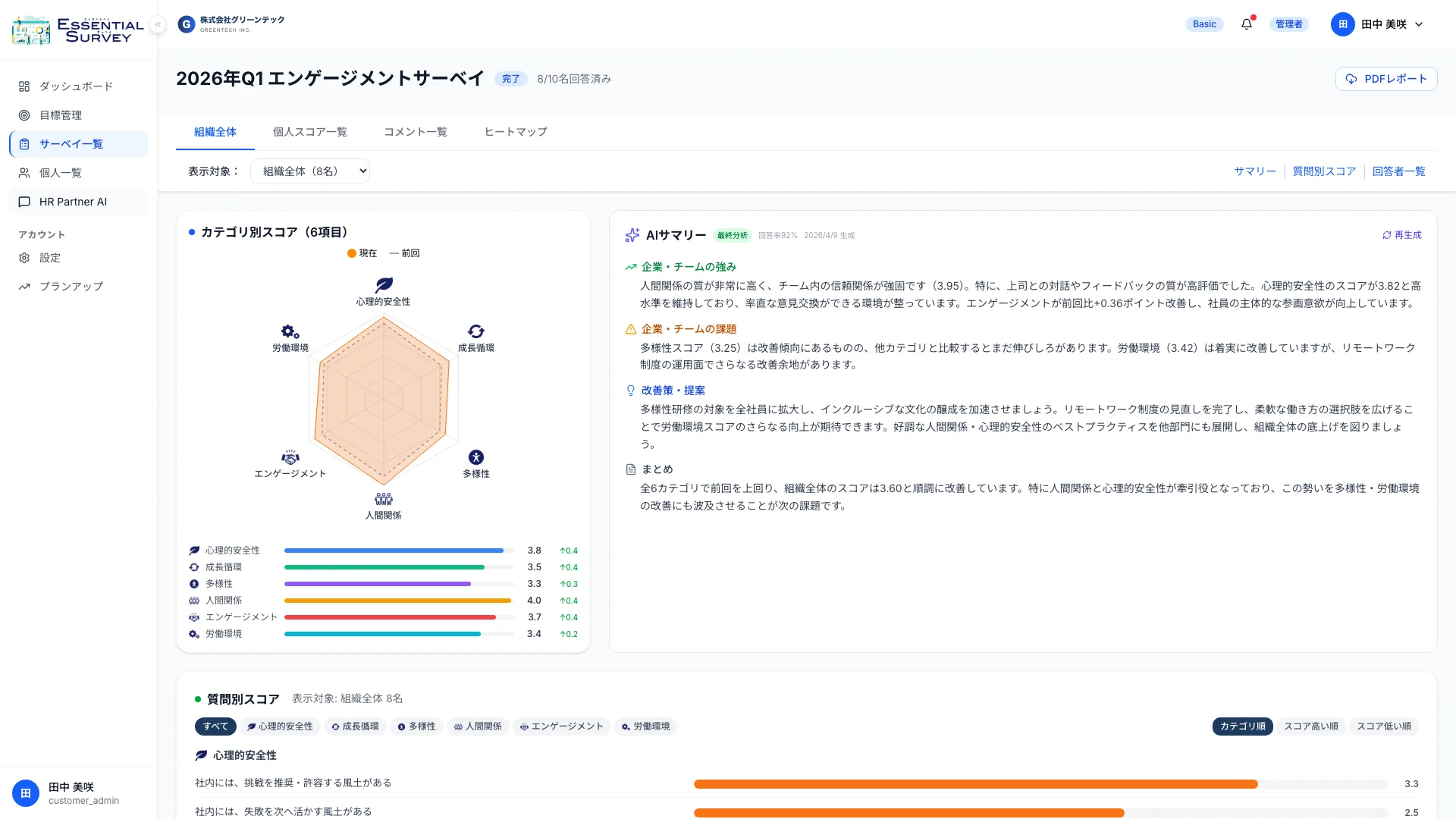Jump to 回答者一覧 section link

click(x=1399, y=171)
